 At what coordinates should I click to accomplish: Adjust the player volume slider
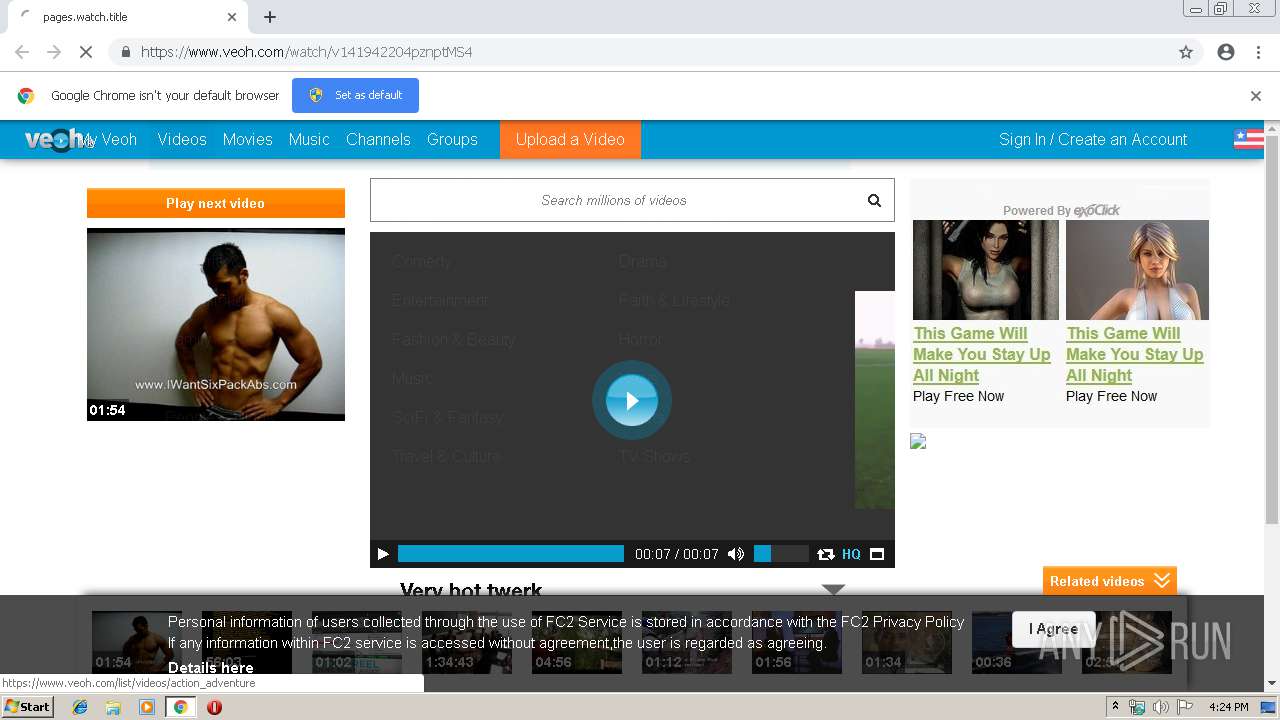pyautogui.click(x=780, y=554)
